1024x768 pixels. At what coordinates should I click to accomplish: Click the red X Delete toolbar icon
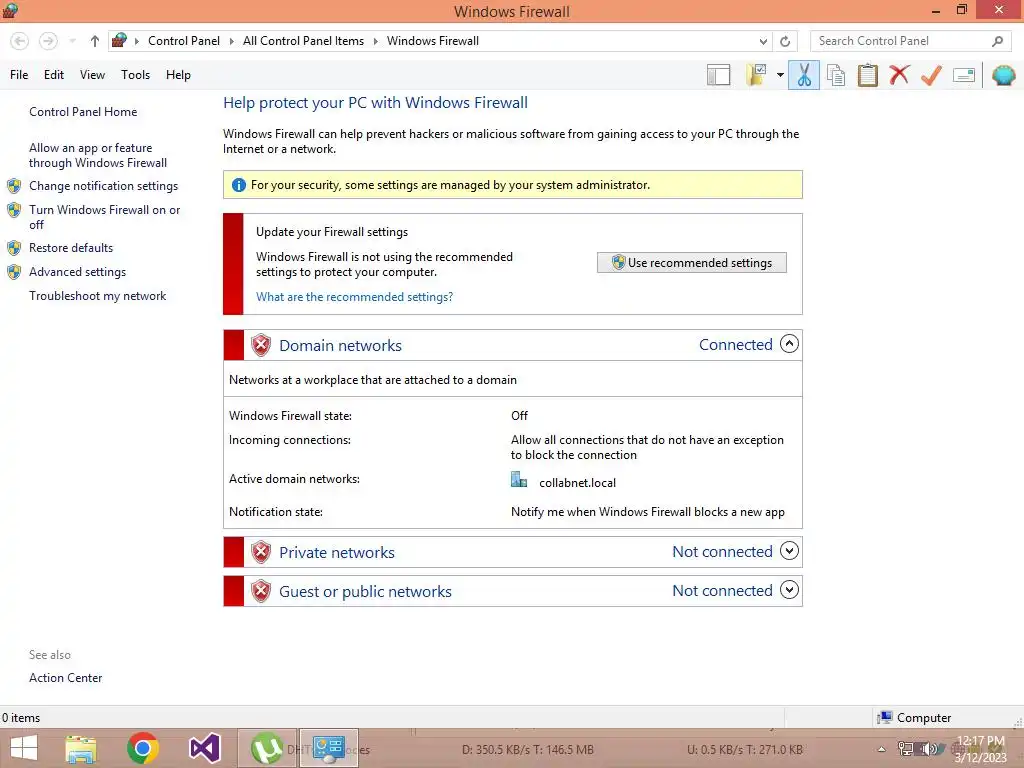[899, 75]
